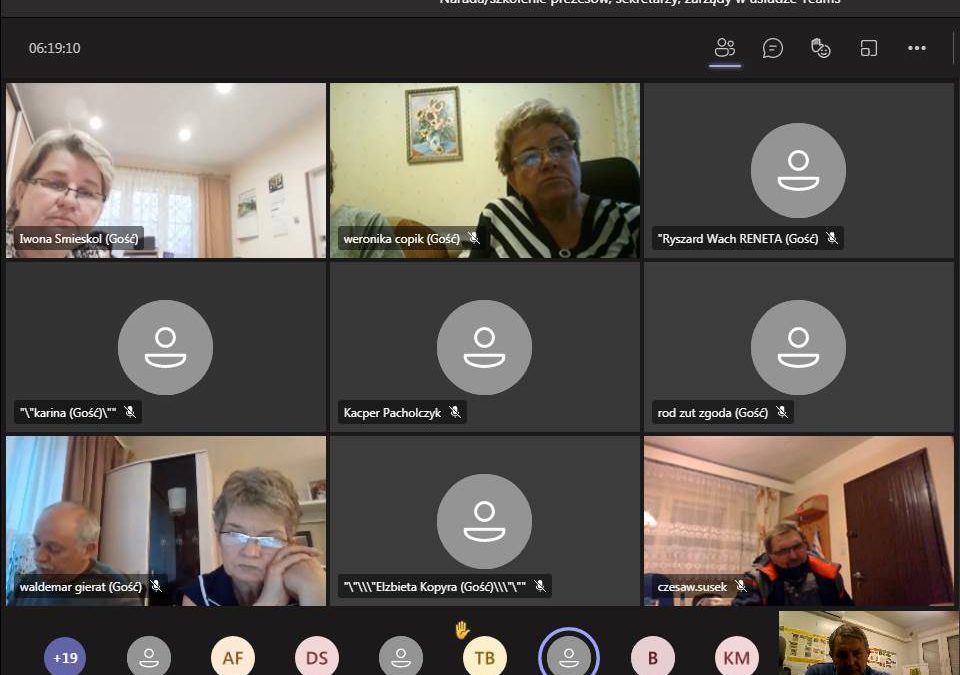Click raised hand icon above TB avatar
The width and height of the screenshot is (960, 675).
point(462,629)
